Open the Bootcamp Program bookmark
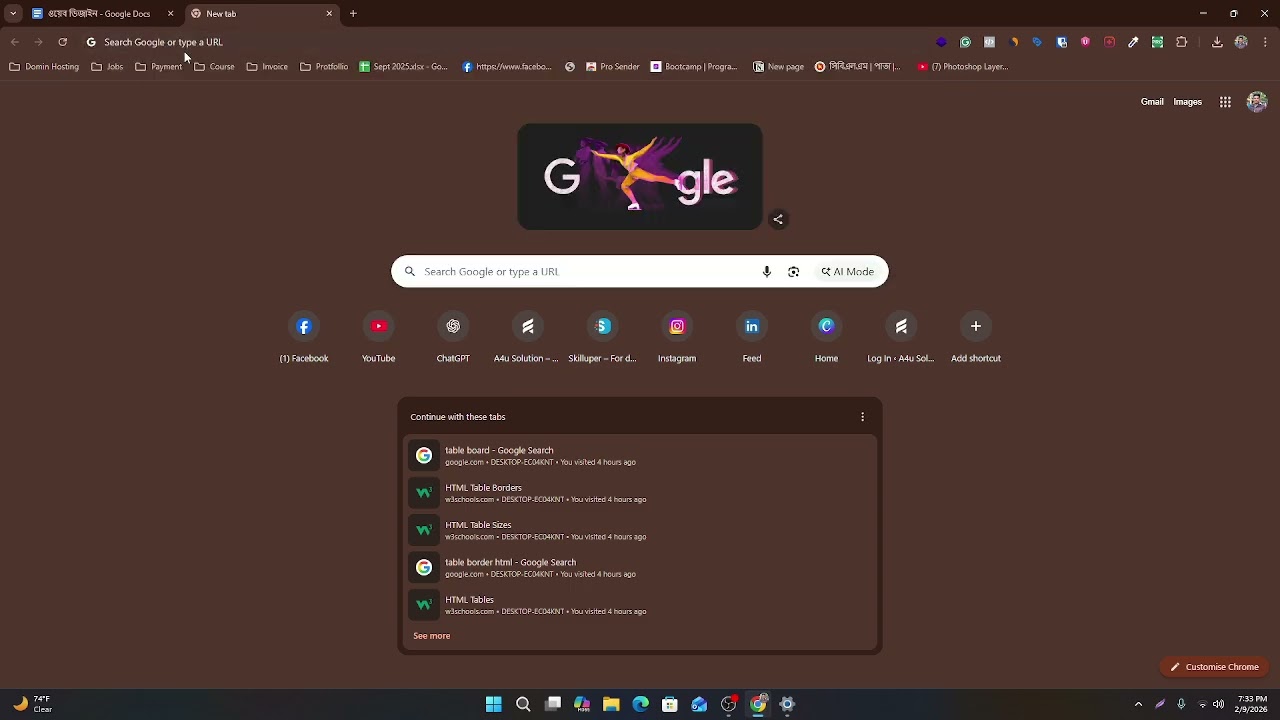Image resolution: width=1280 pixels, height=720 pixels. pos(694,67)
